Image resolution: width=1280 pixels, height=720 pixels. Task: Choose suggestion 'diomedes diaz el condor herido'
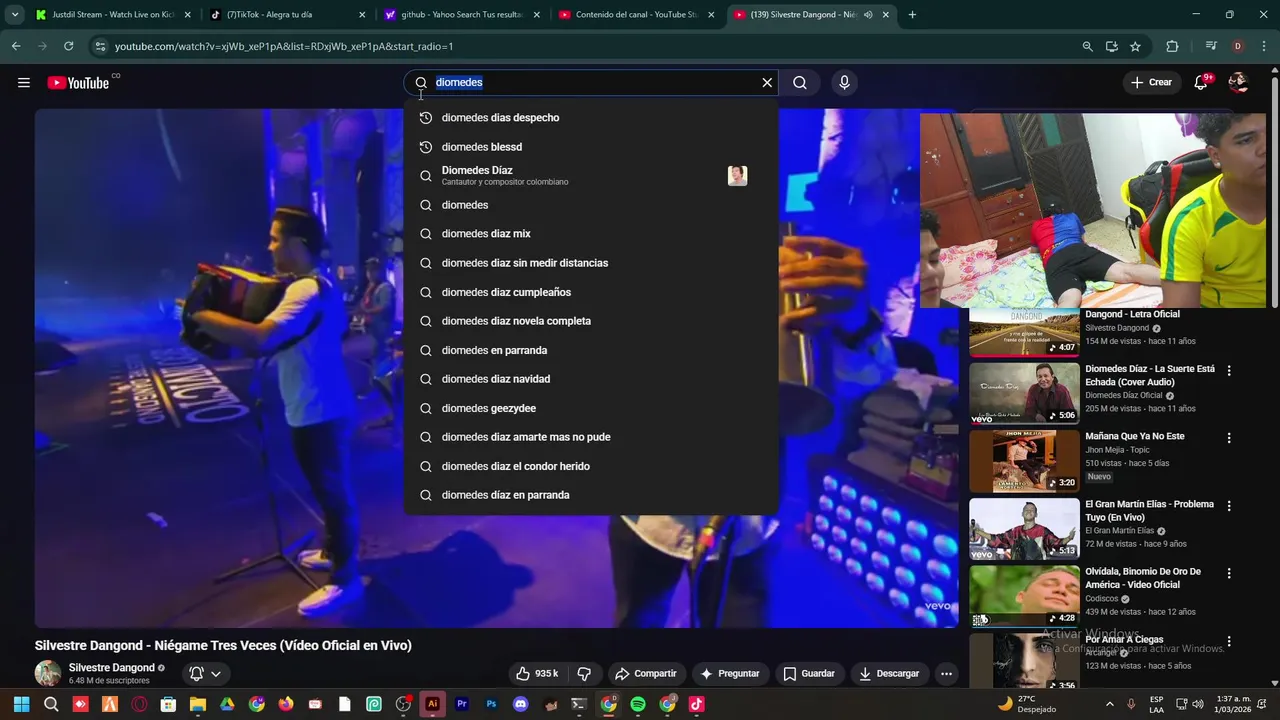pos(591,466)
